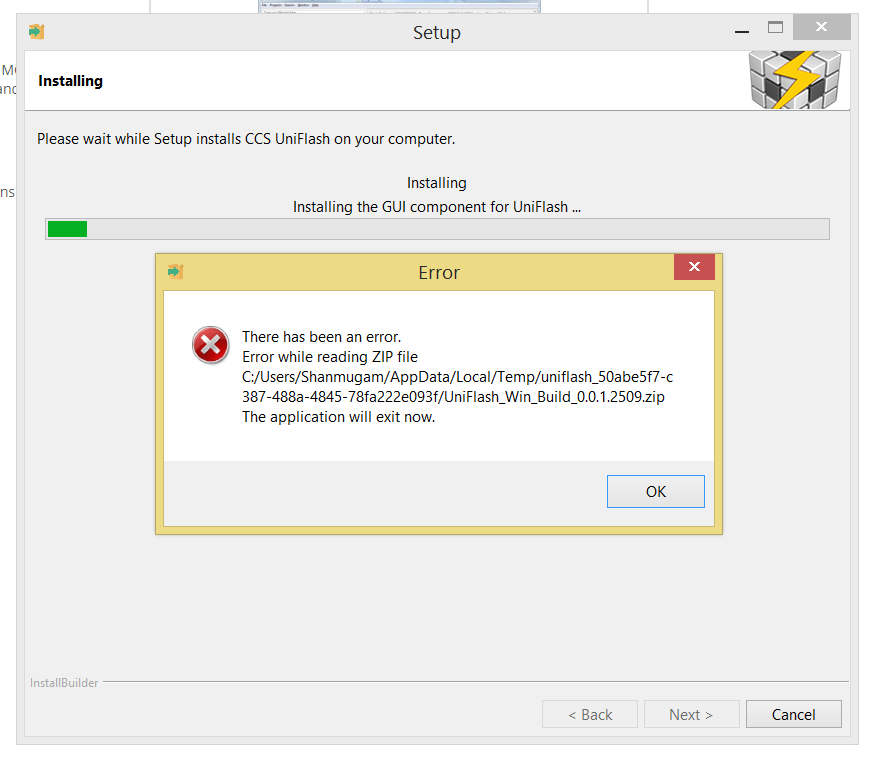Close the Setup window
This screenshot has width=881, height=763.
click(x=821, y=27)
